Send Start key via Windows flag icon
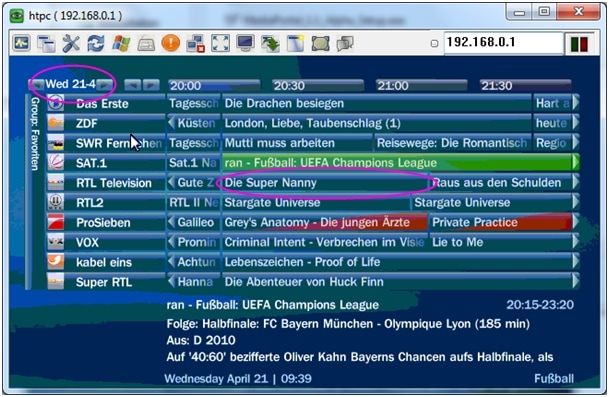The image size is (609, 397). point(121,43)
